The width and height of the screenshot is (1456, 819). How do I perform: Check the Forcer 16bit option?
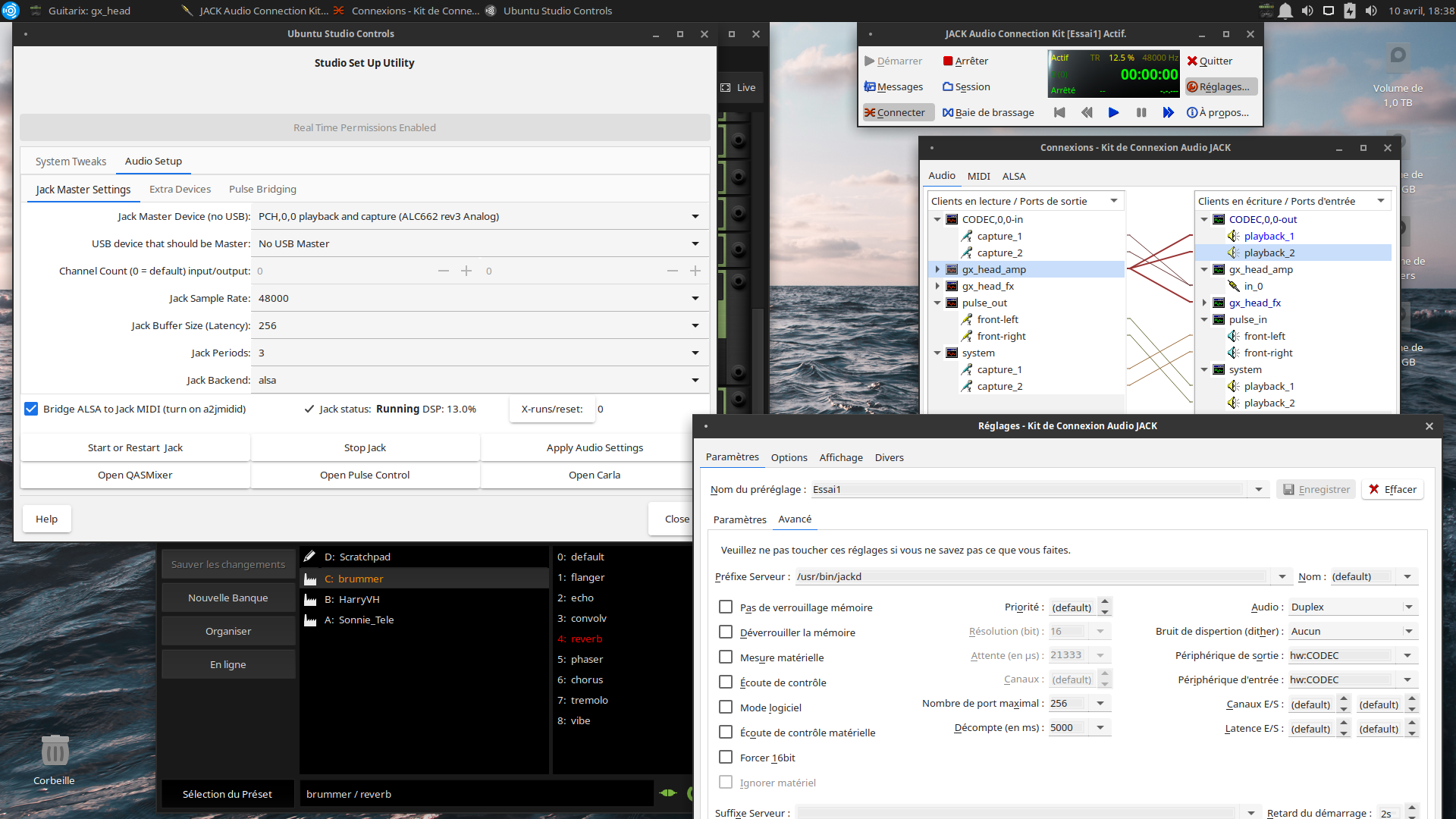click(x=726, y=757)
